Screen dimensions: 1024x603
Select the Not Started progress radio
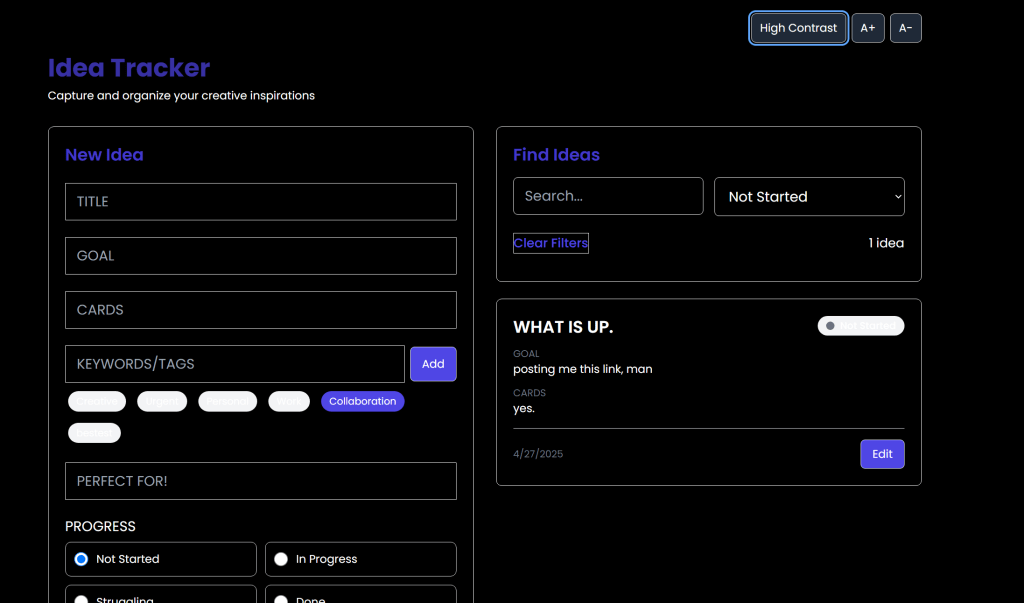[82, 559]
